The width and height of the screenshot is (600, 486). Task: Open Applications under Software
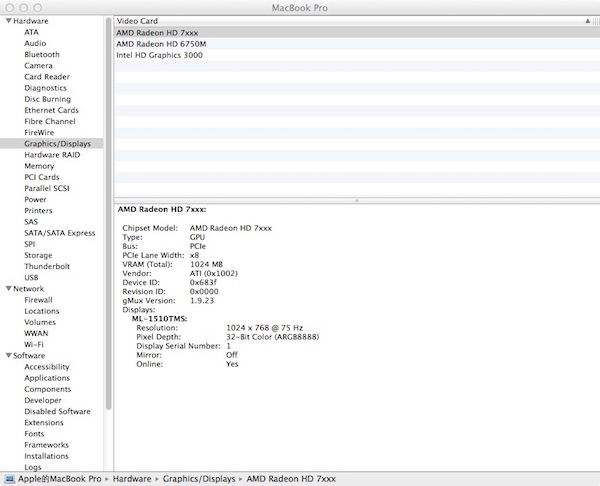[47, 378]
